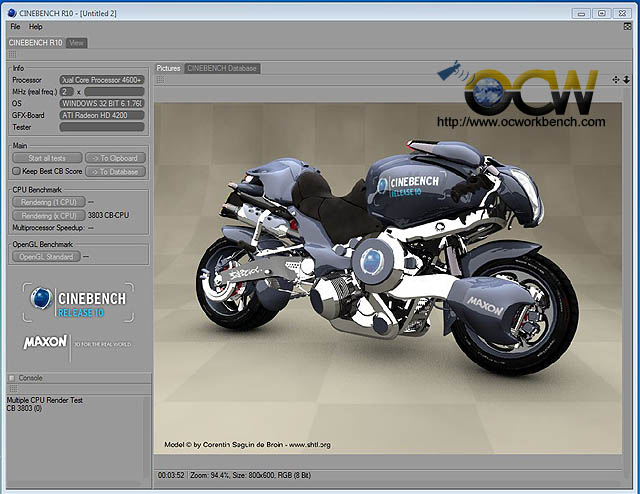
Task: Switch to the CINEBENCH R10 tab
Action: coord(36,42)
